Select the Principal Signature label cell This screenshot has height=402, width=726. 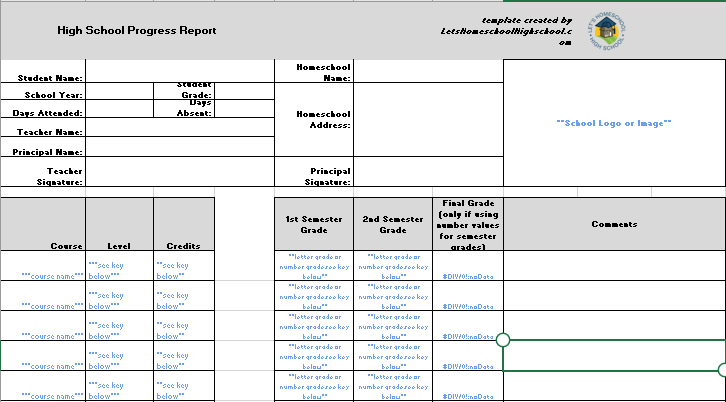click(314, 172)
